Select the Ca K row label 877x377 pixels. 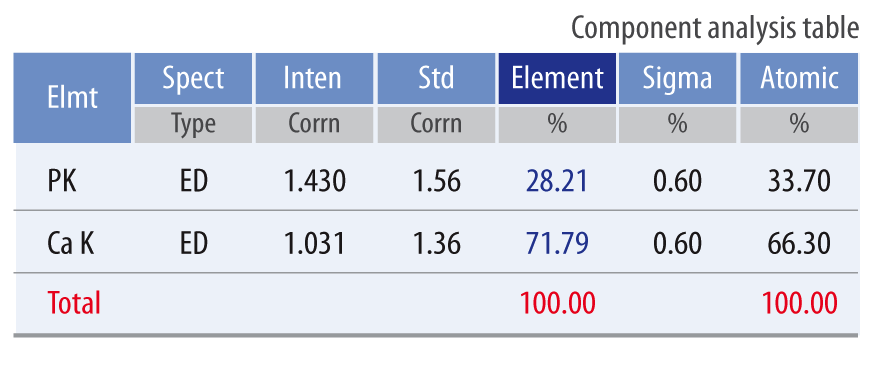click(71, 243)
